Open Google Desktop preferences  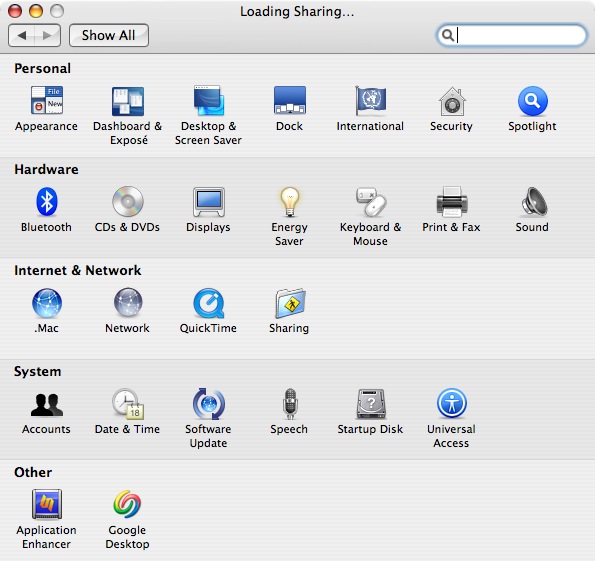pos(128,504)
